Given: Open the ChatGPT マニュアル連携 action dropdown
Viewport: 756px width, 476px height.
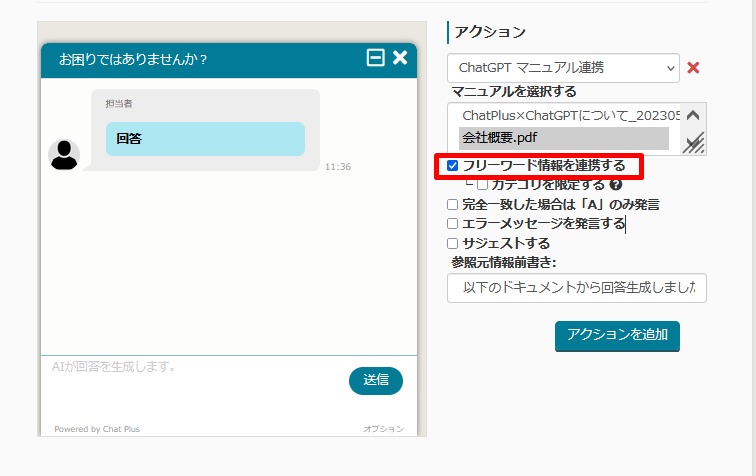Looking at the screenshot, I should pos(563,68).
